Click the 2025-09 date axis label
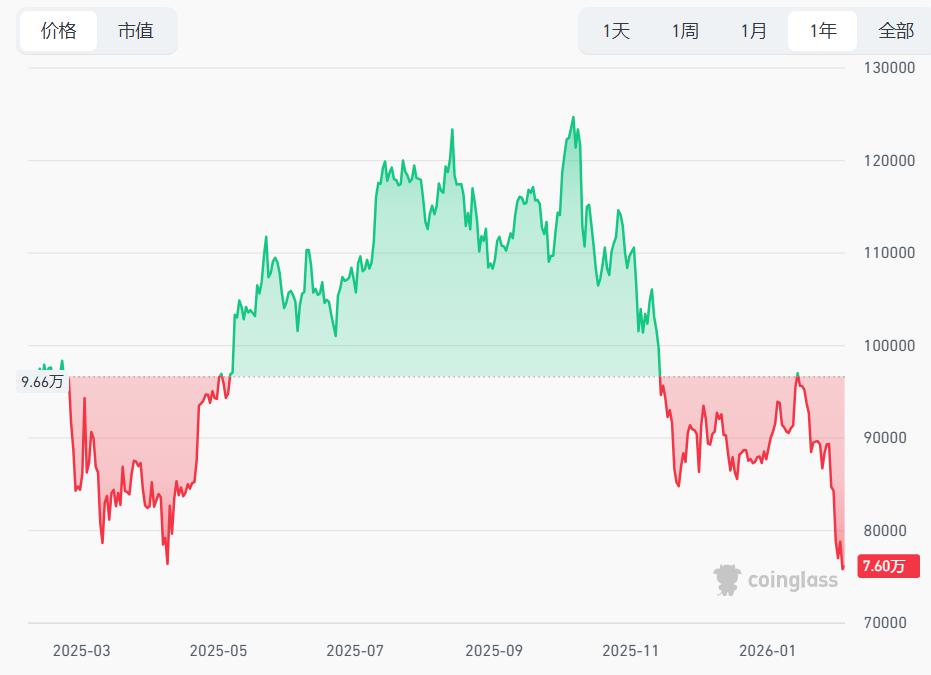 [494, 651]
